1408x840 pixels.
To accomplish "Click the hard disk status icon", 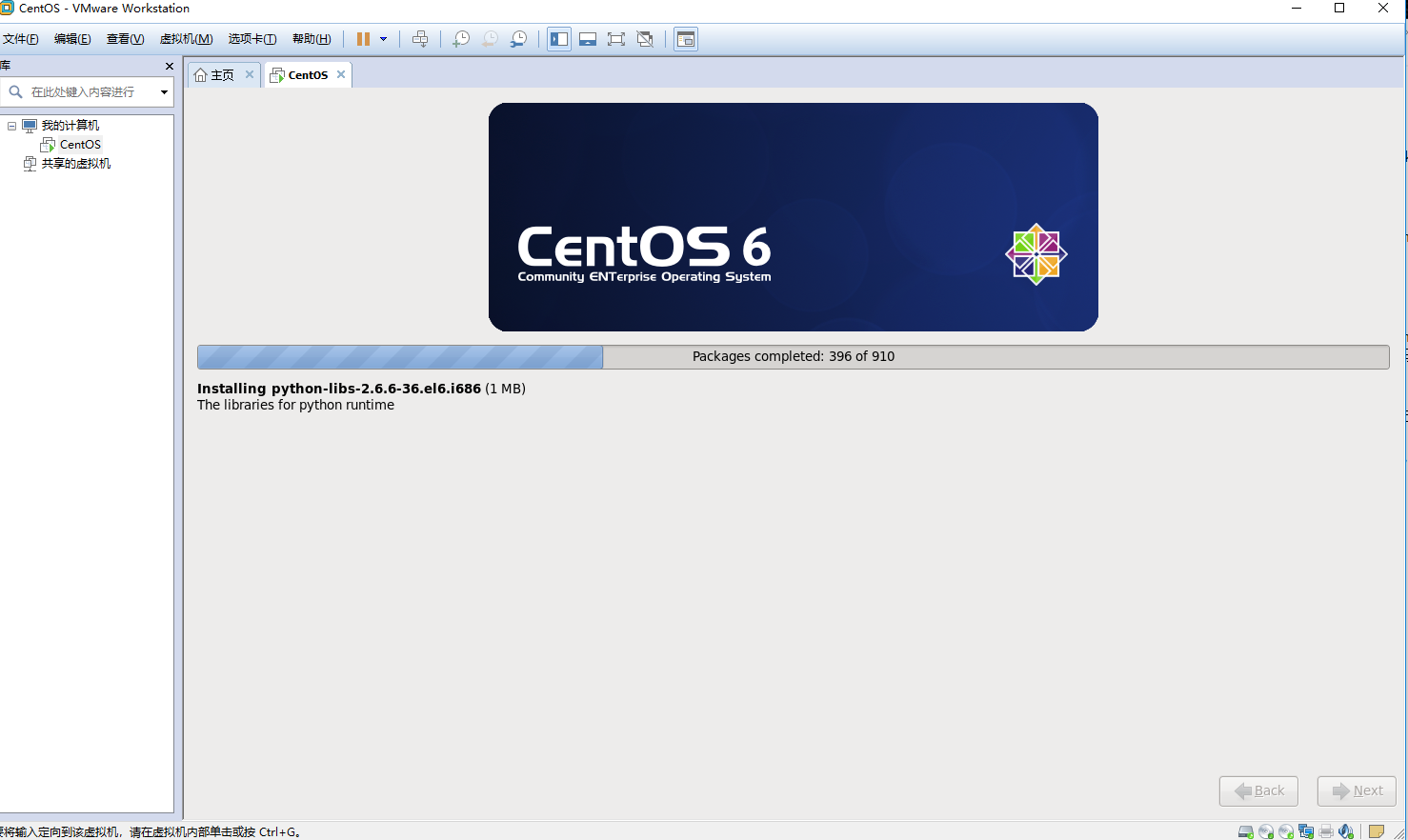I will [1246, 831].
